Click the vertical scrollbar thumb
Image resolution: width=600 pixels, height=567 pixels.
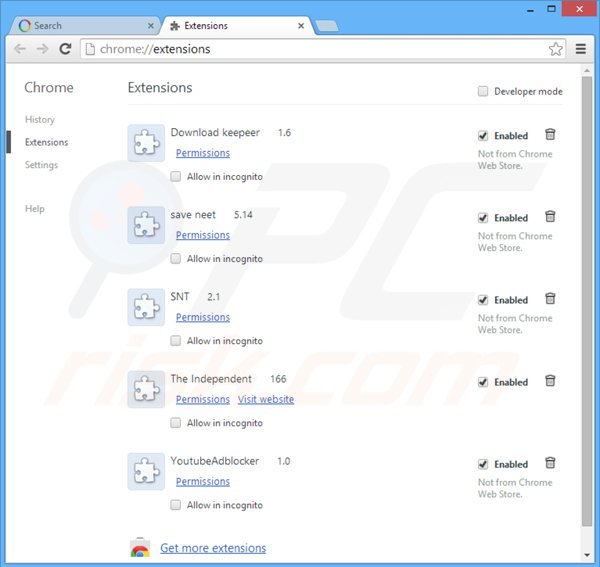(587, 301)
